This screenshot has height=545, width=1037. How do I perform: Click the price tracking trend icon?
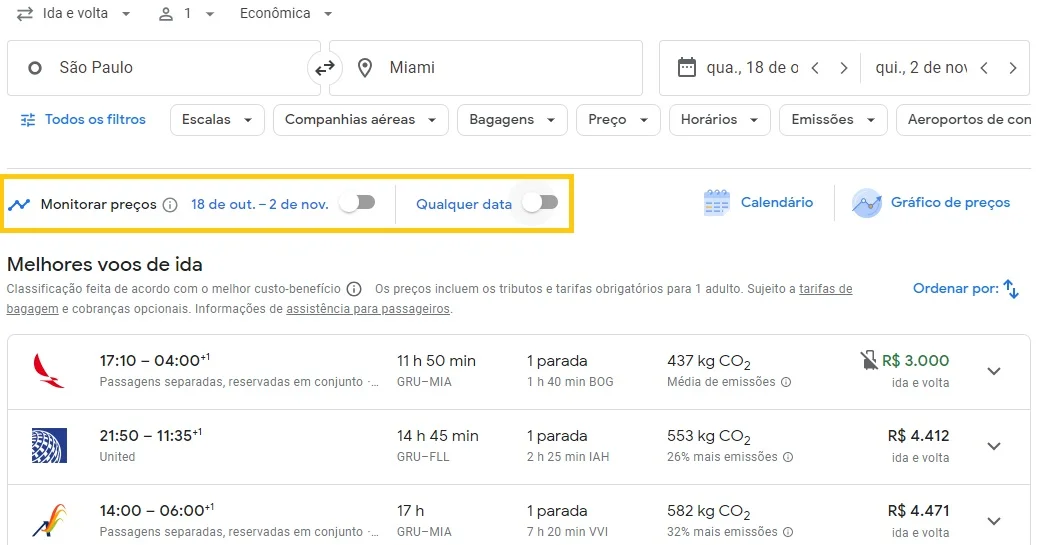coord(19,204)
